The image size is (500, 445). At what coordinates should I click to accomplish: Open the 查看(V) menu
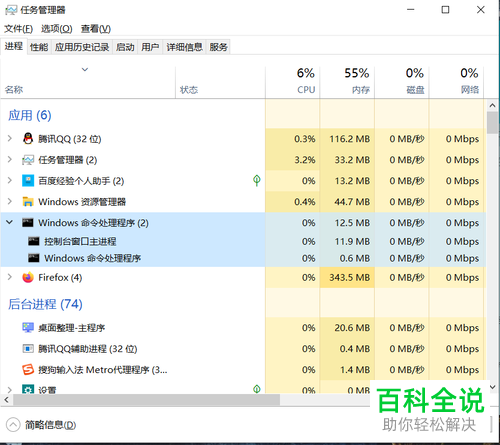click(x=96, y=29)
